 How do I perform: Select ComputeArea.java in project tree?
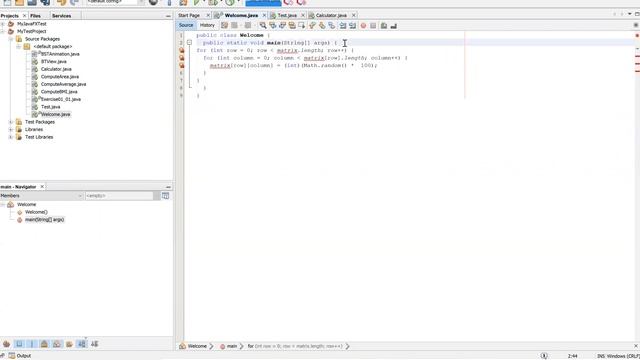pos(60,76)
